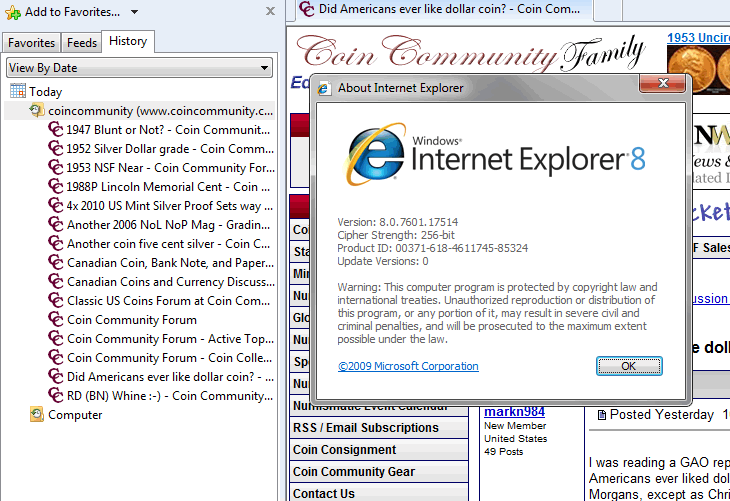Image resolution: width=730 pixels, height=501 pixels.
Task: Open the View By Date combo box
Action: click(x=139, y=68)
